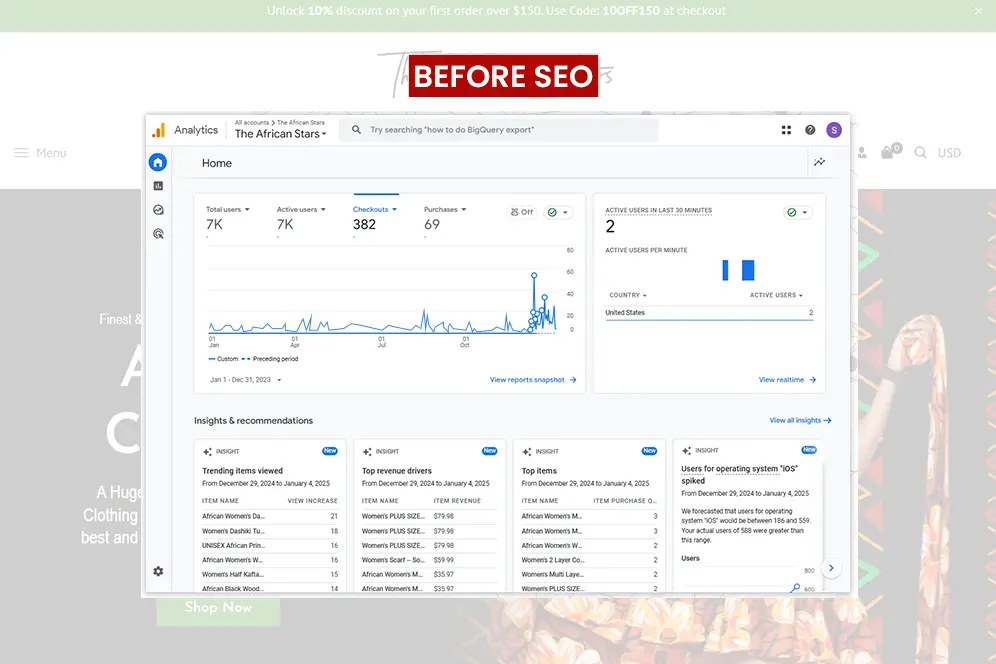
Task: Click the View realtime link
Action: pos(787,380)
